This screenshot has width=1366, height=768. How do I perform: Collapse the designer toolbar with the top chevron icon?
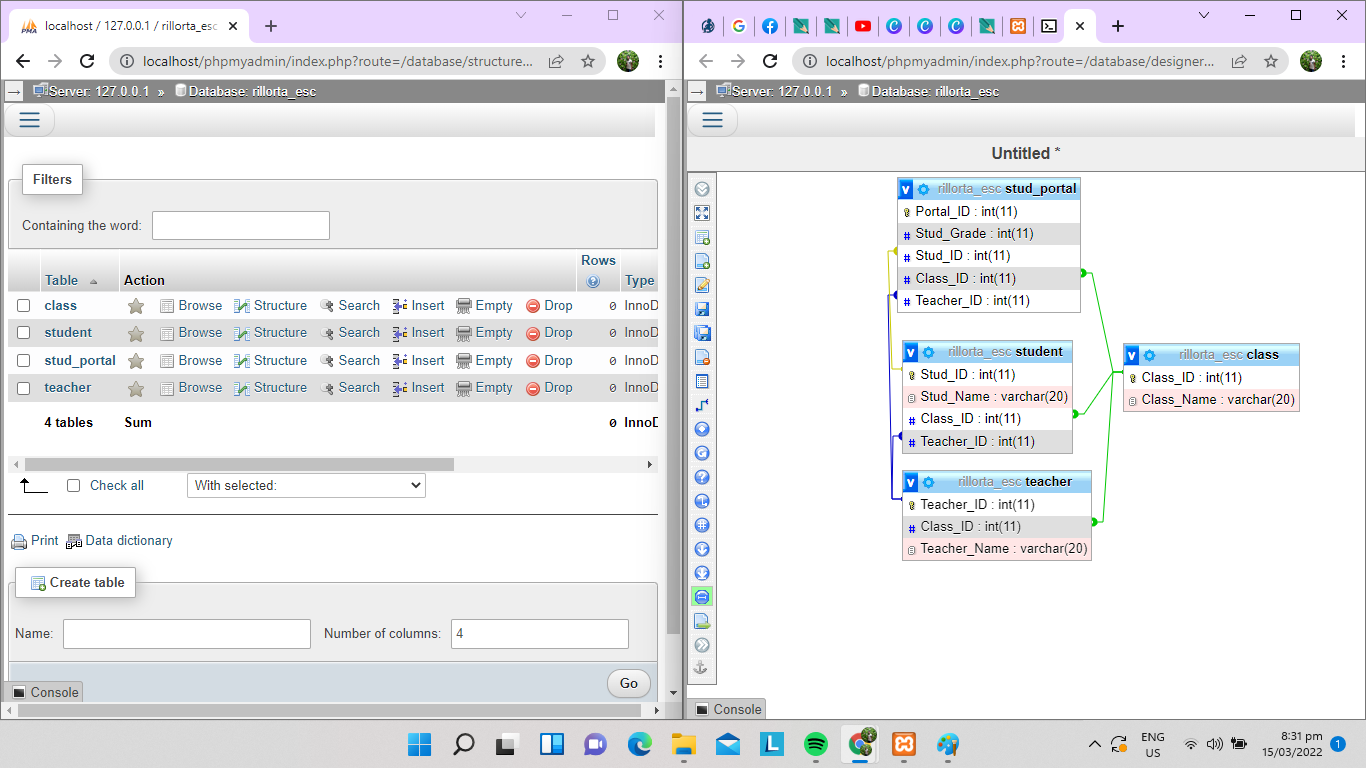tap(702, 189)
